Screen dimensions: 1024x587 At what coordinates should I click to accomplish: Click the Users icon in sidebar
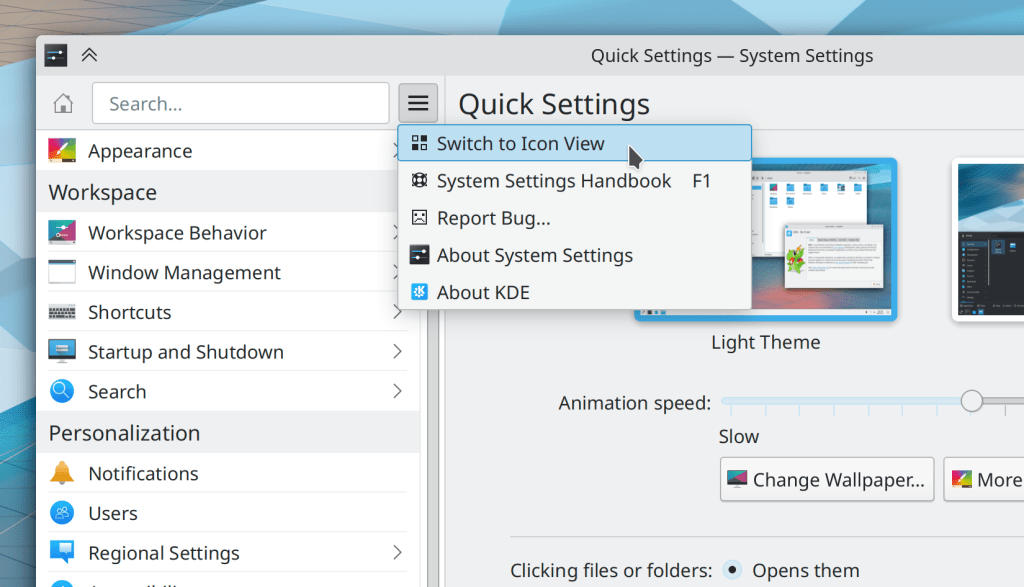pos(62,513)
